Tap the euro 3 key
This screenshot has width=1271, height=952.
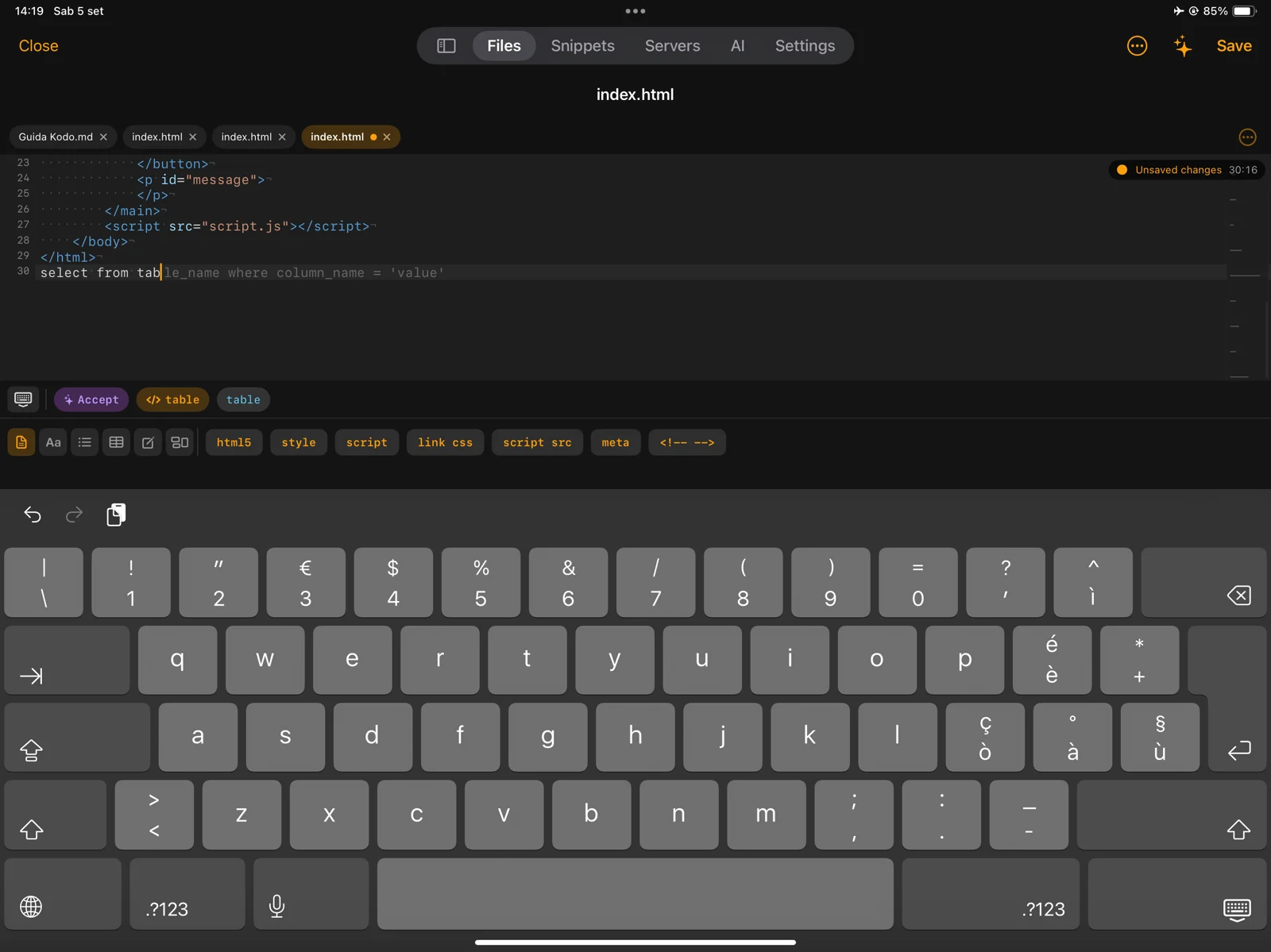coord(306,582)
